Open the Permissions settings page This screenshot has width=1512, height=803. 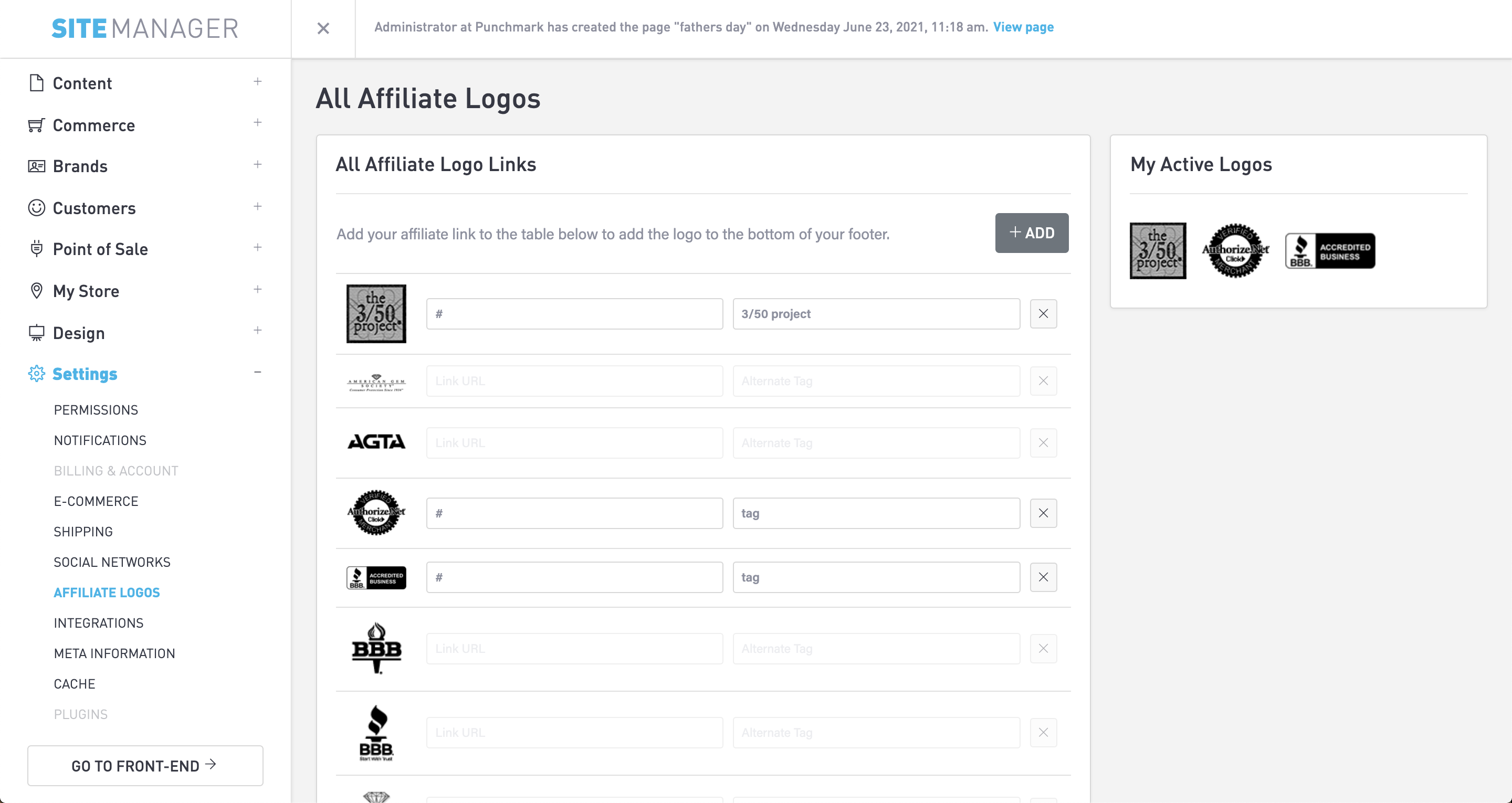click(96, 410)
